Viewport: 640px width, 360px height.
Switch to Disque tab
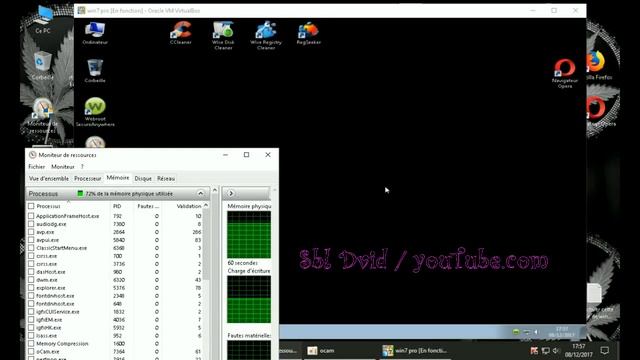pyautogui.click(x=143, y=179)
